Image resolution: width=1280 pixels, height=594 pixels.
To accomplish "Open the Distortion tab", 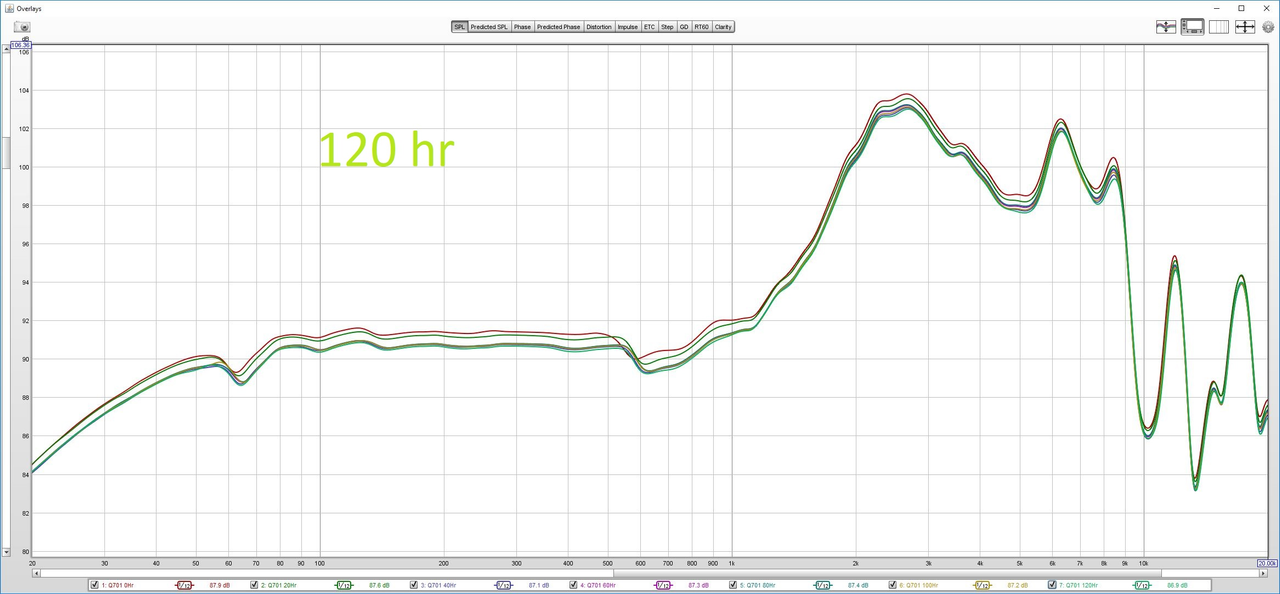I will coord(598,27).
